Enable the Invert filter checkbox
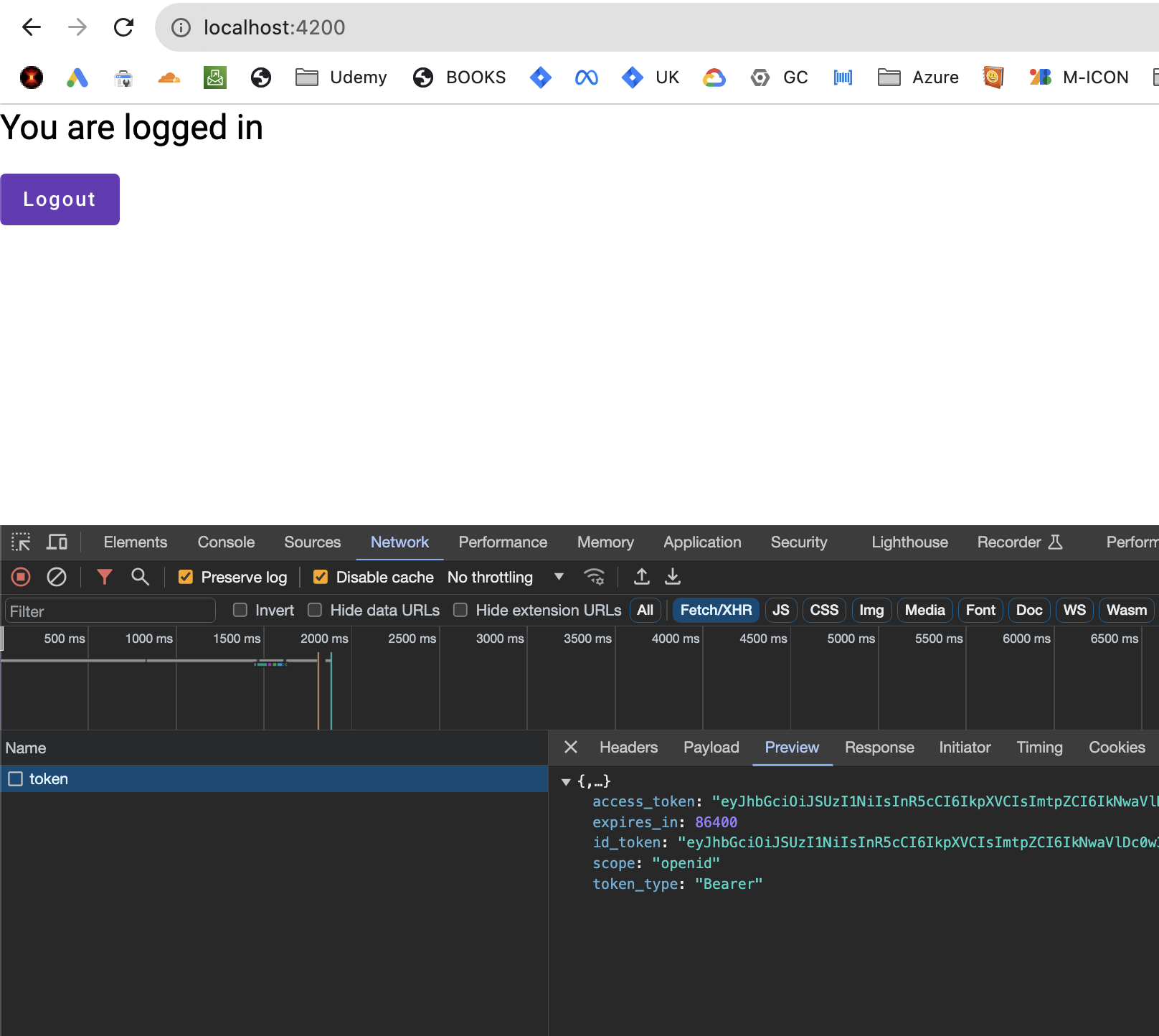 coord(240,610)
